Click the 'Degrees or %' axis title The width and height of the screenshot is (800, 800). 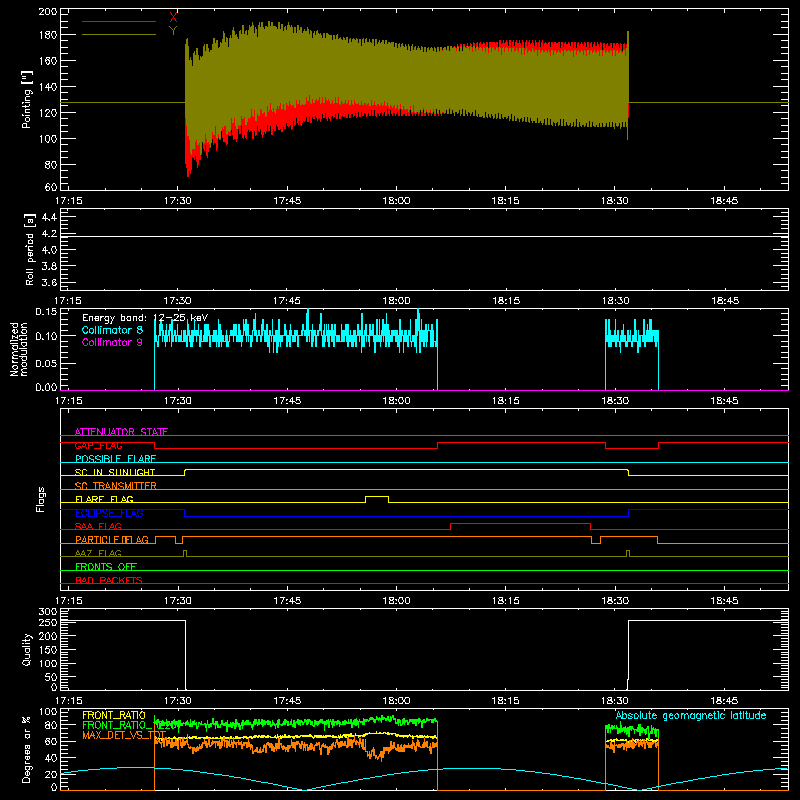[x=27, y=749]
